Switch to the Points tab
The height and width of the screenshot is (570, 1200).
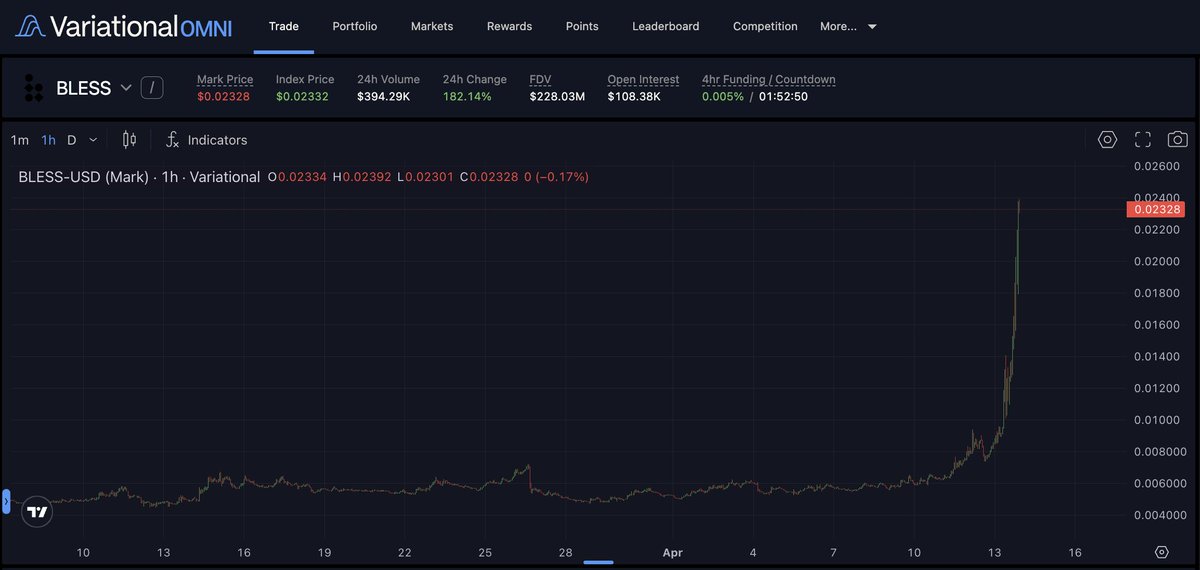point(582,26)
